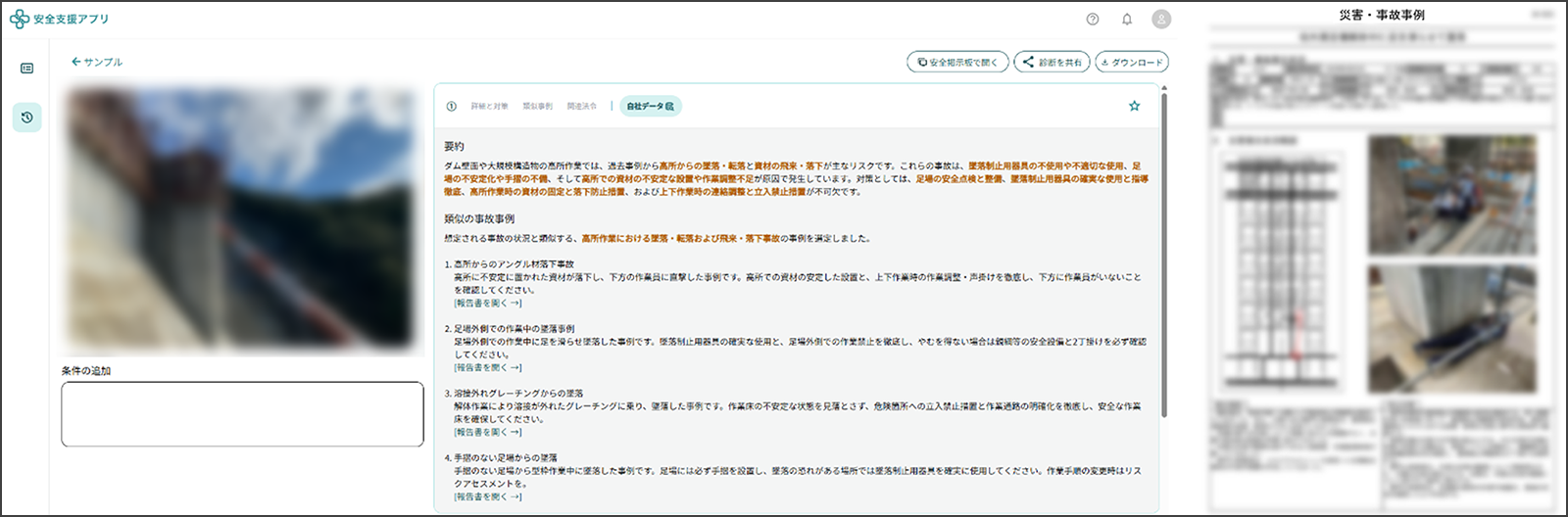The width and height of the screenshot is (1568, 517).
Task: Open report link under 手摺のない足場からの墜落
Action: point(488,496)
